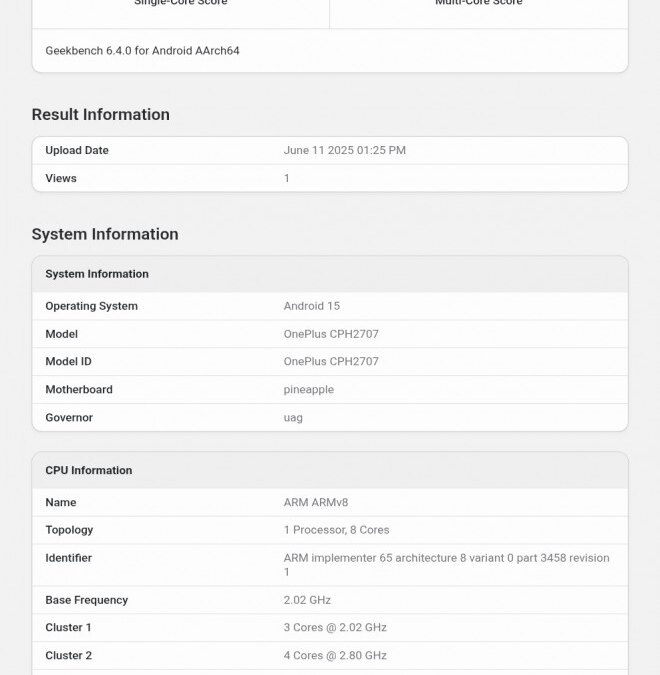
Task: Click the ARM implementer identifier text
Action: [446, 558]
